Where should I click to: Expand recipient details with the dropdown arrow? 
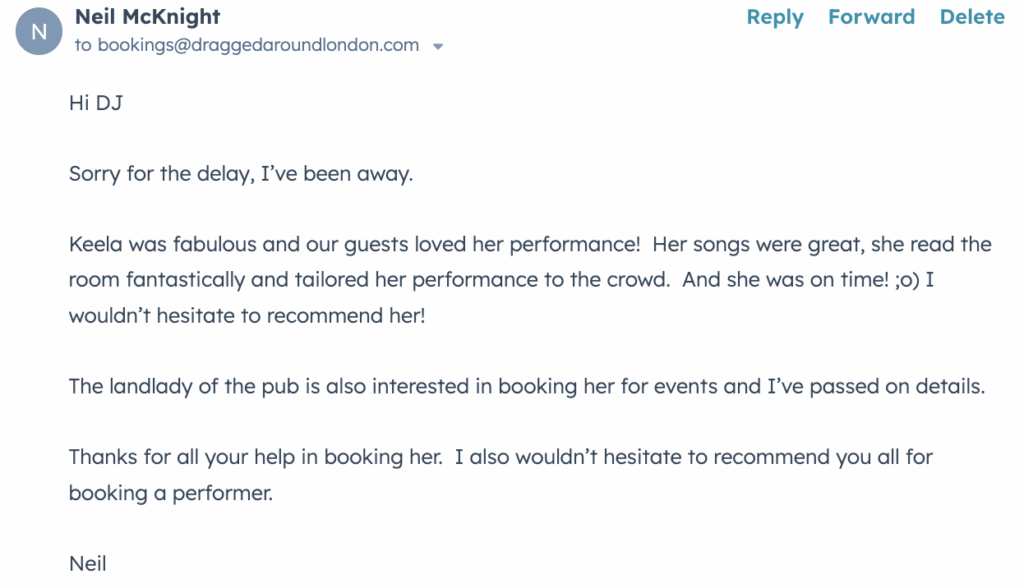(438, 46)
